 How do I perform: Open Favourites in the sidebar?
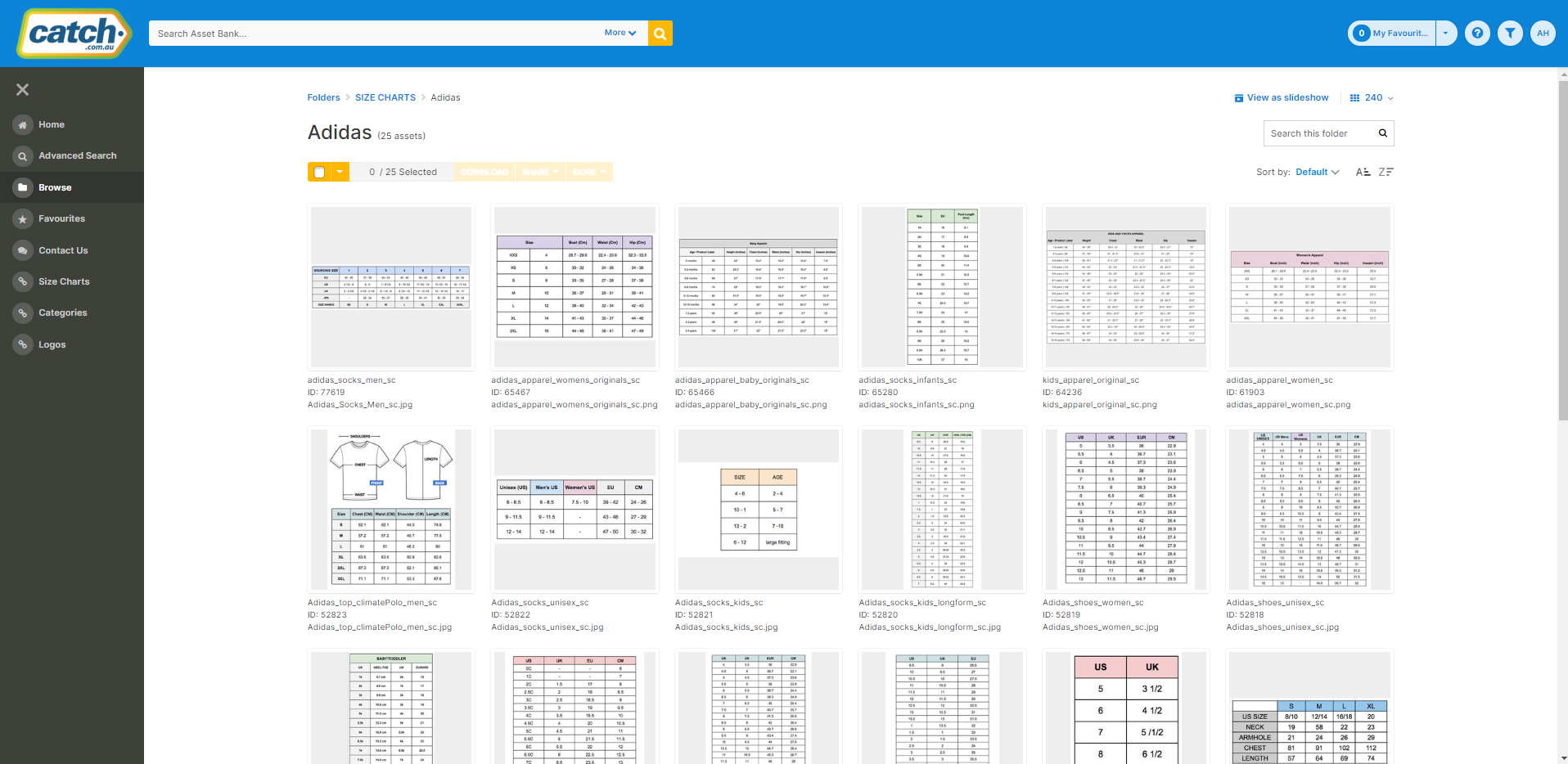(62, 219)
